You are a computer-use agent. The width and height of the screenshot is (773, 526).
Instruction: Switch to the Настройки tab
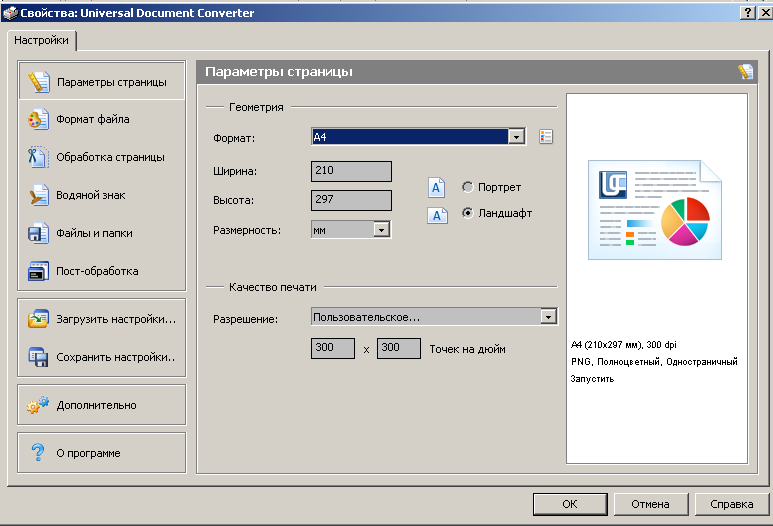(41, 40)
